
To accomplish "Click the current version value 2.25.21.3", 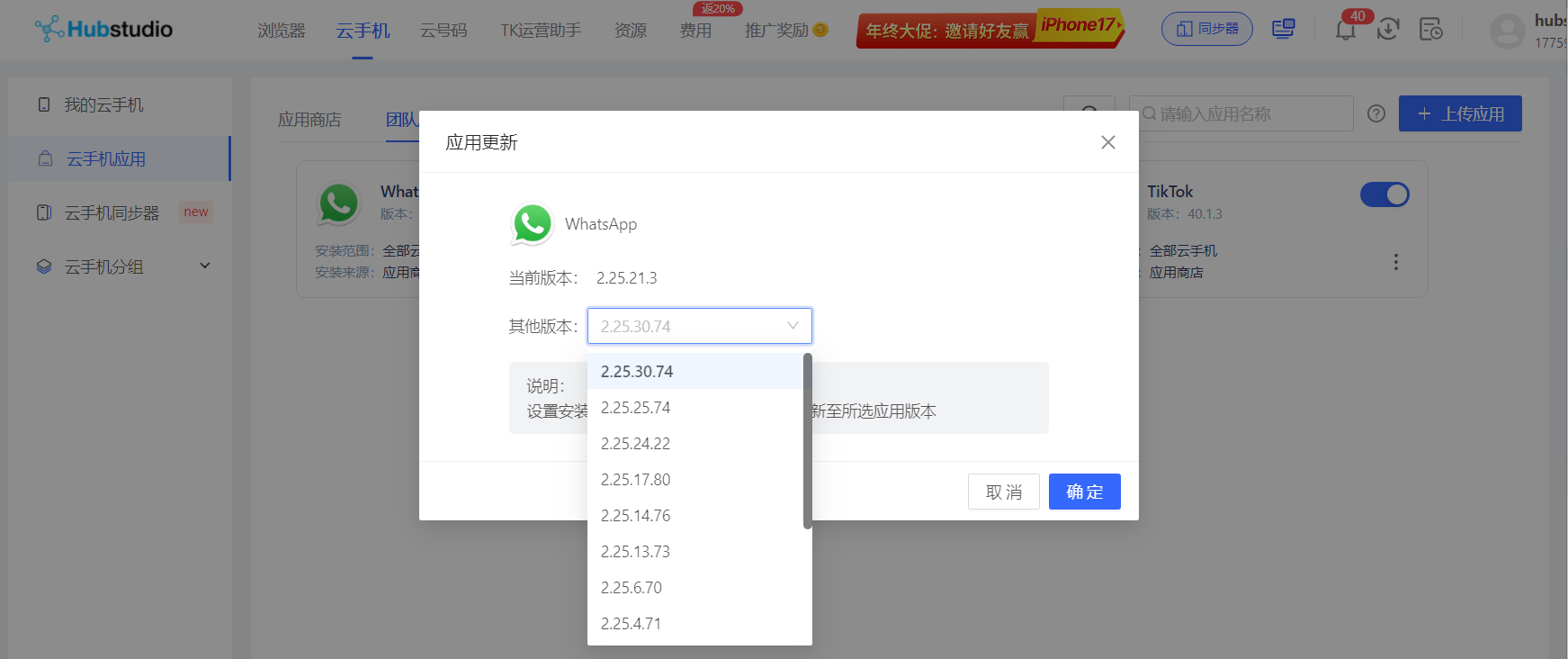I will [x=627, y=278].
